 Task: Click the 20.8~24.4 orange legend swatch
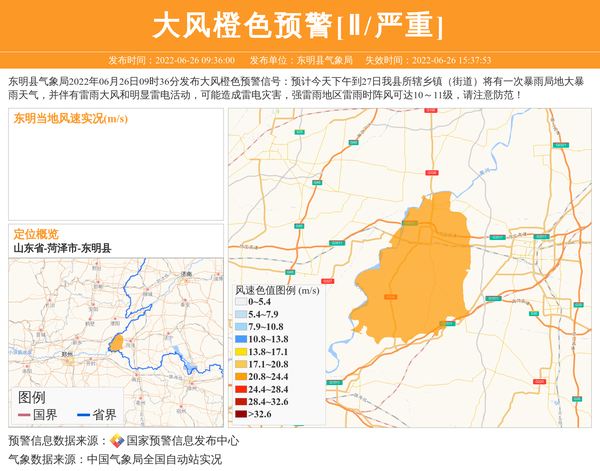click(x=240, y=377)
